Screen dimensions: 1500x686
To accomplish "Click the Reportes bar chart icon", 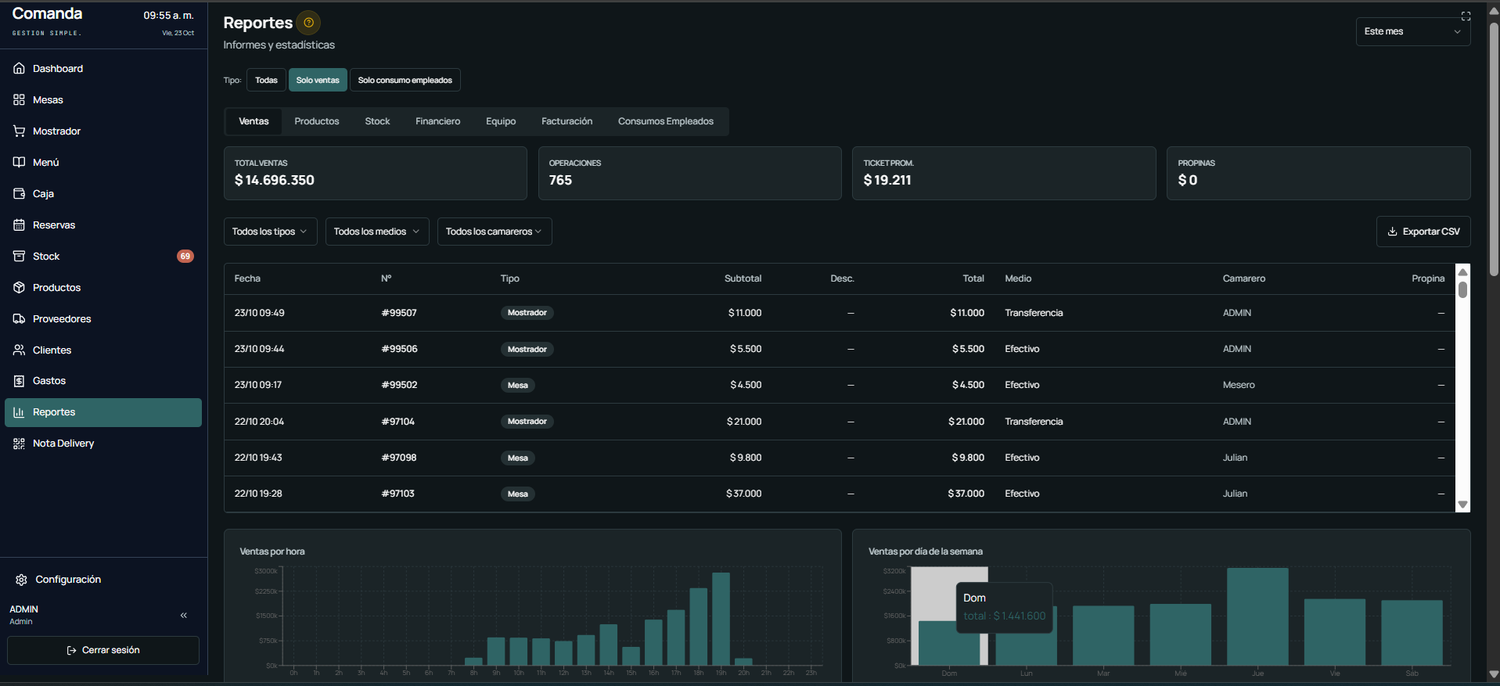I will pyautogui.click(x=19, y=412).
